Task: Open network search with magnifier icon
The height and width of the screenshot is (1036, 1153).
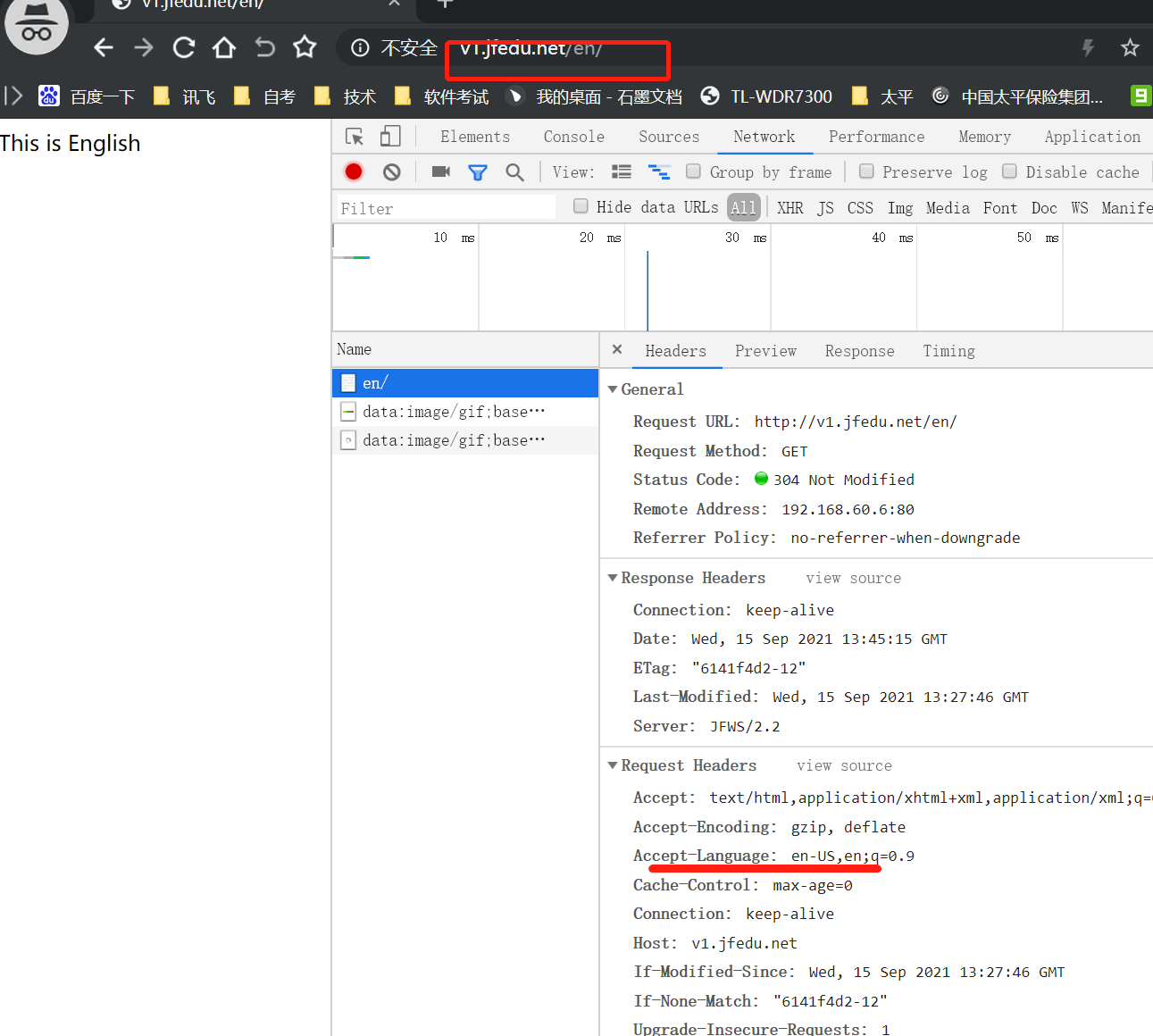Action: [x=514, y=172]
